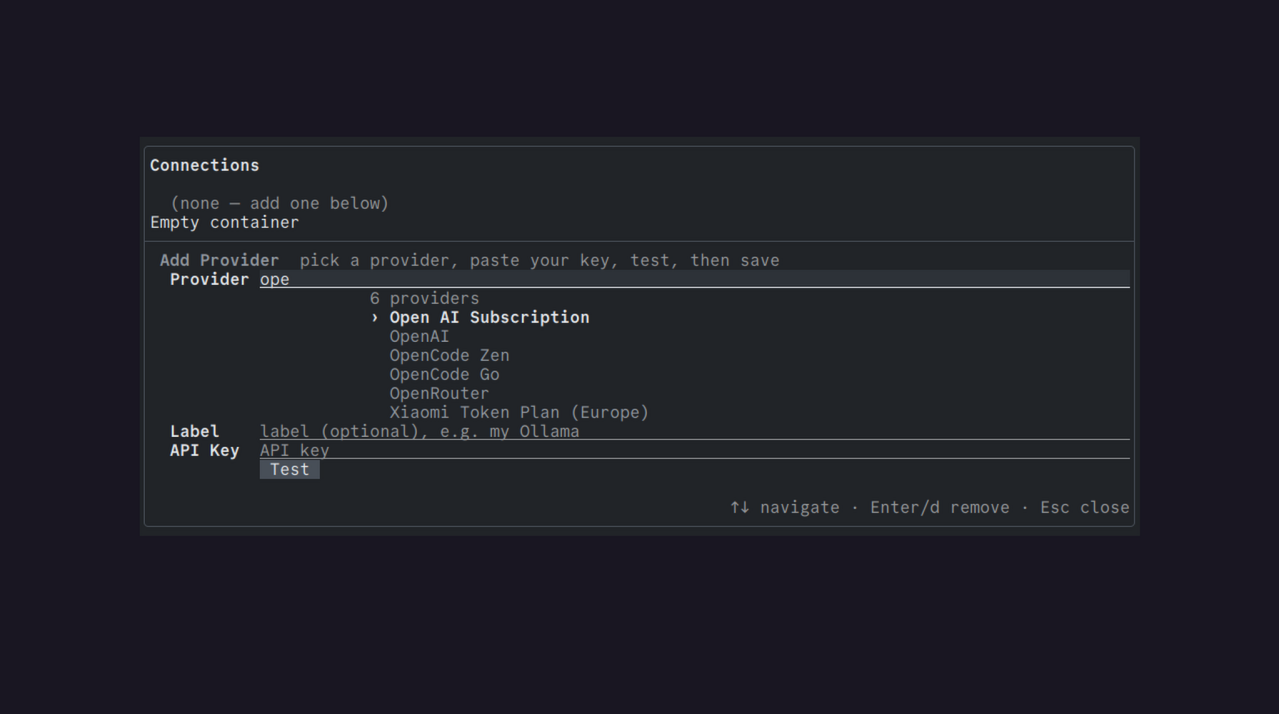Click the 'Provider' field label
This screenshot has width=1279, height=714.
pyautogui.click(x=209, y=279)
